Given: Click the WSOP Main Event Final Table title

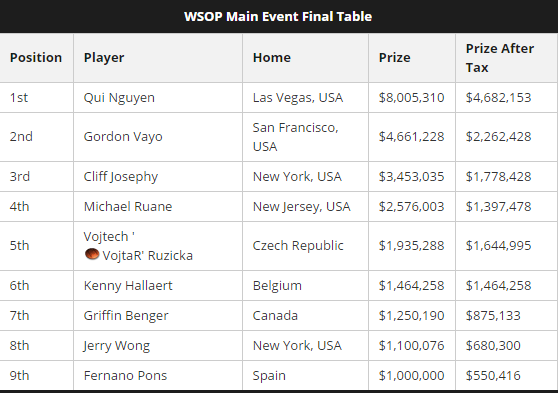Looking at the screenshot, I should (278, 16).
